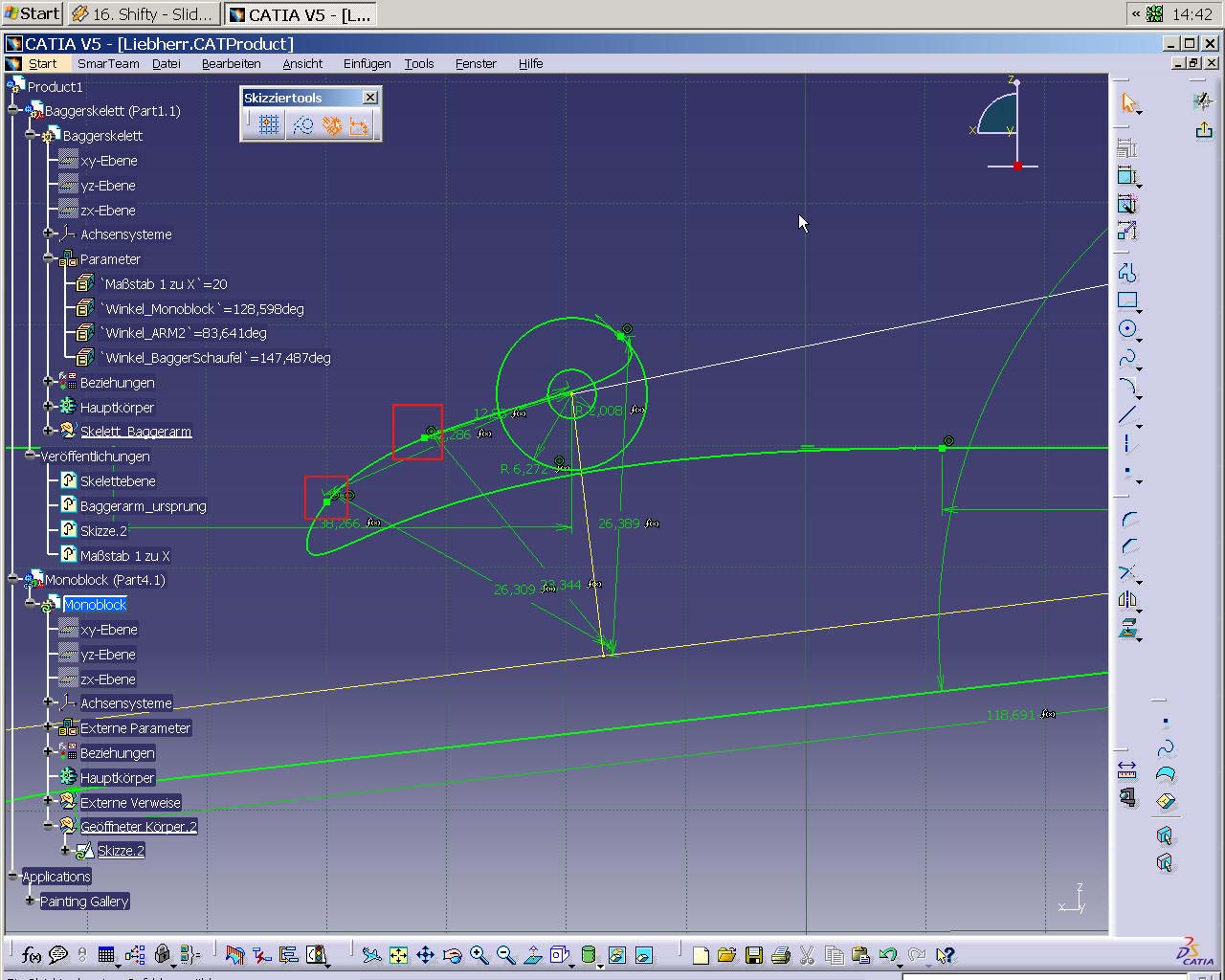Toggle the grid icon in Skizziertools
This screenshot has width=1225, height=980.
point(269,125)
